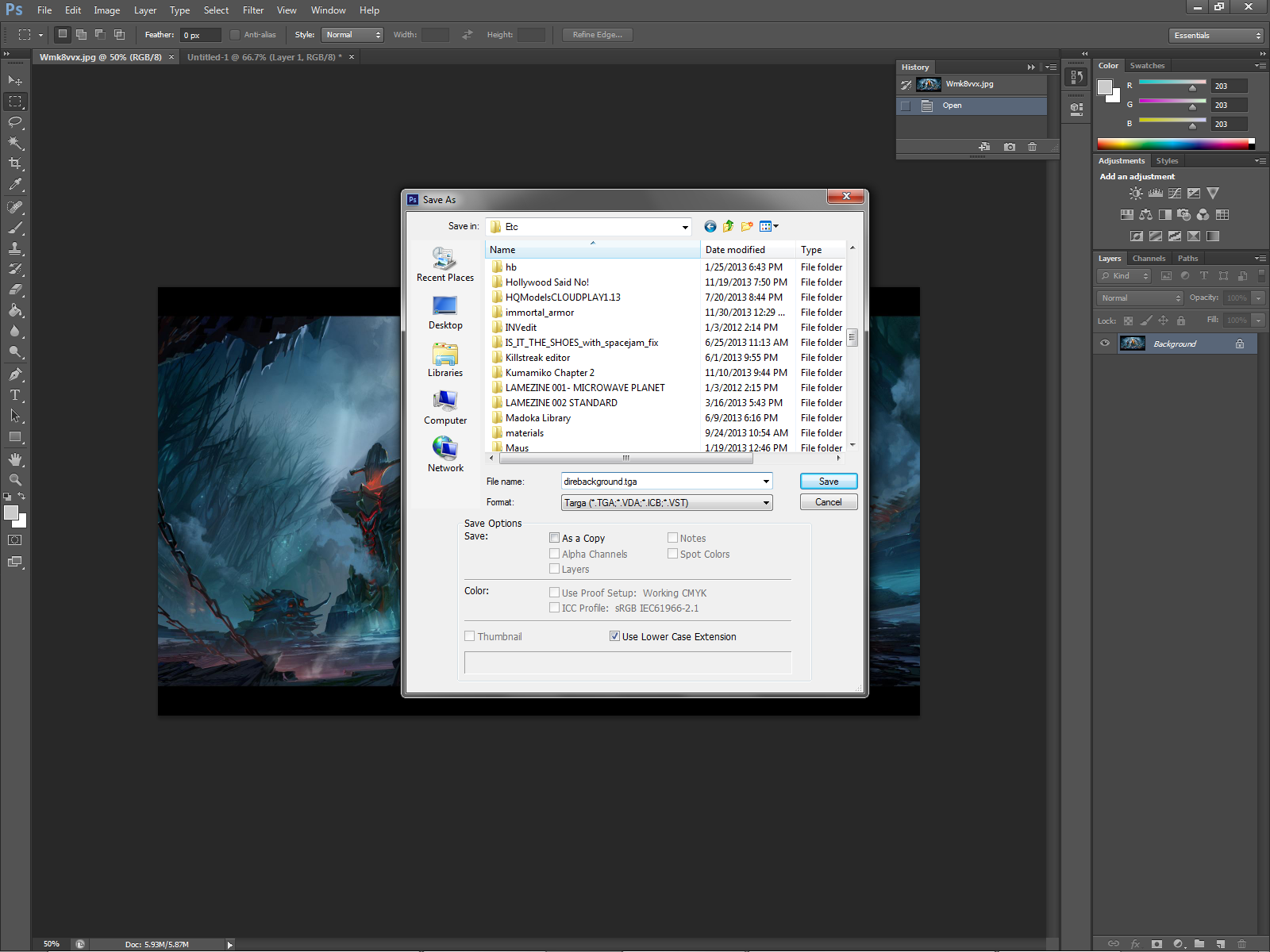Select the Lasso tool
1270x952 pixels.
point(15,122)
